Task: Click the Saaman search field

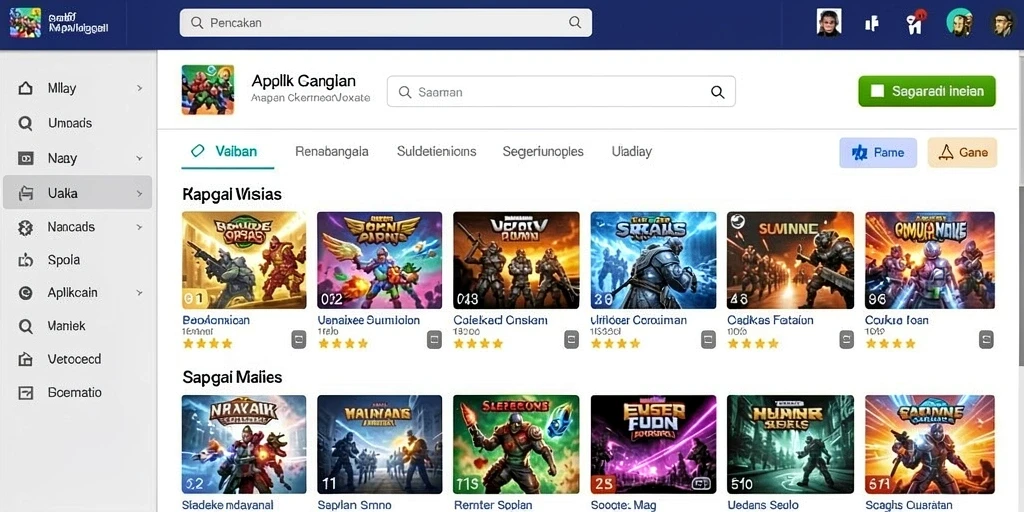Action: (561, 91)
